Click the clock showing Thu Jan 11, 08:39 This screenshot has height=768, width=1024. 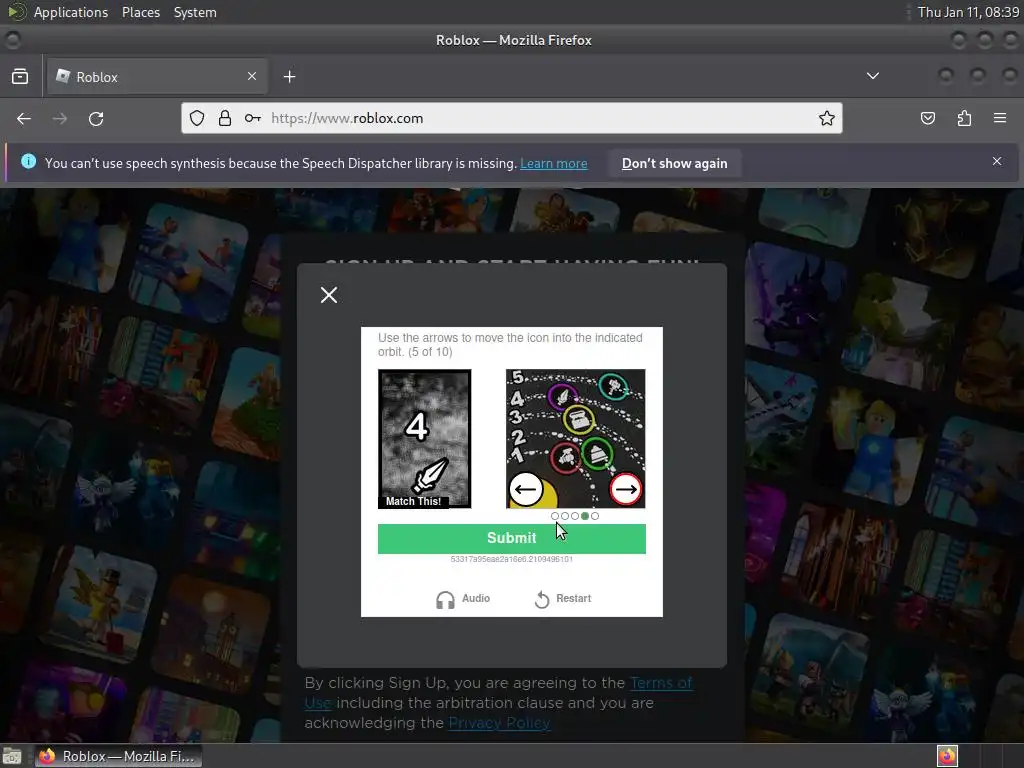968,12
